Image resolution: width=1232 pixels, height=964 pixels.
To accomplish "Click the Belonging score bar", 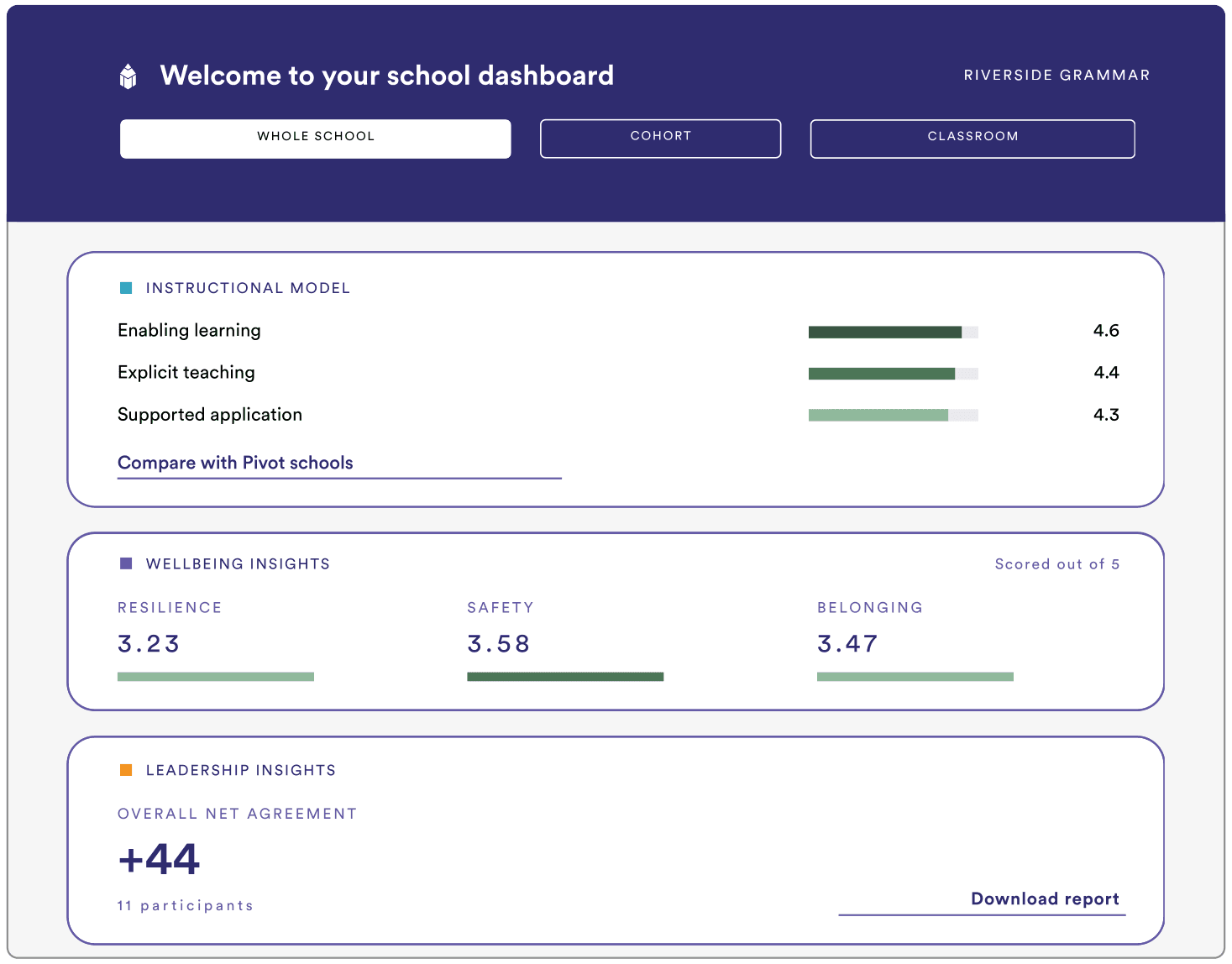I will pos(915,677).
